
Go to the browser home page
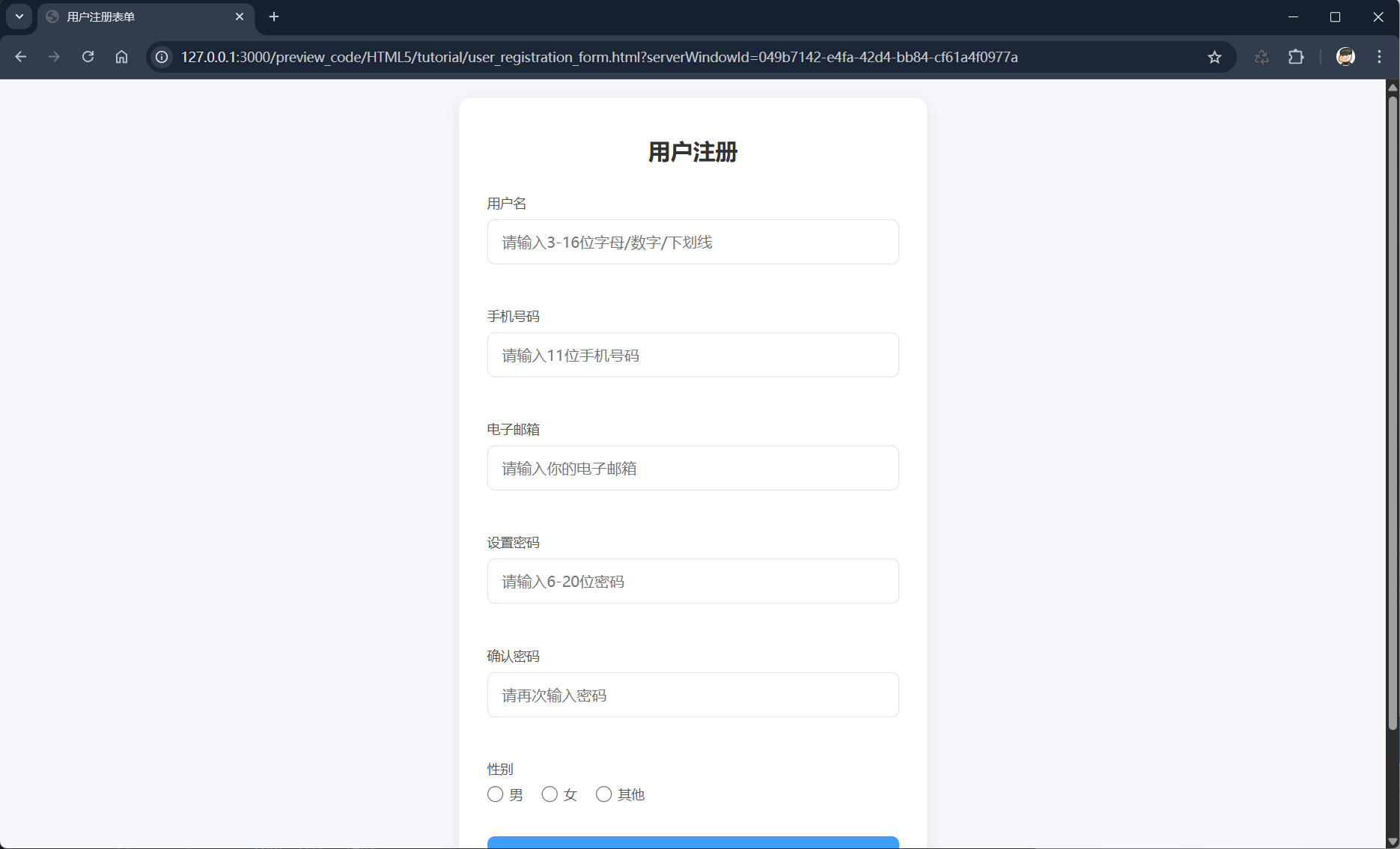(x=121, y=57)
